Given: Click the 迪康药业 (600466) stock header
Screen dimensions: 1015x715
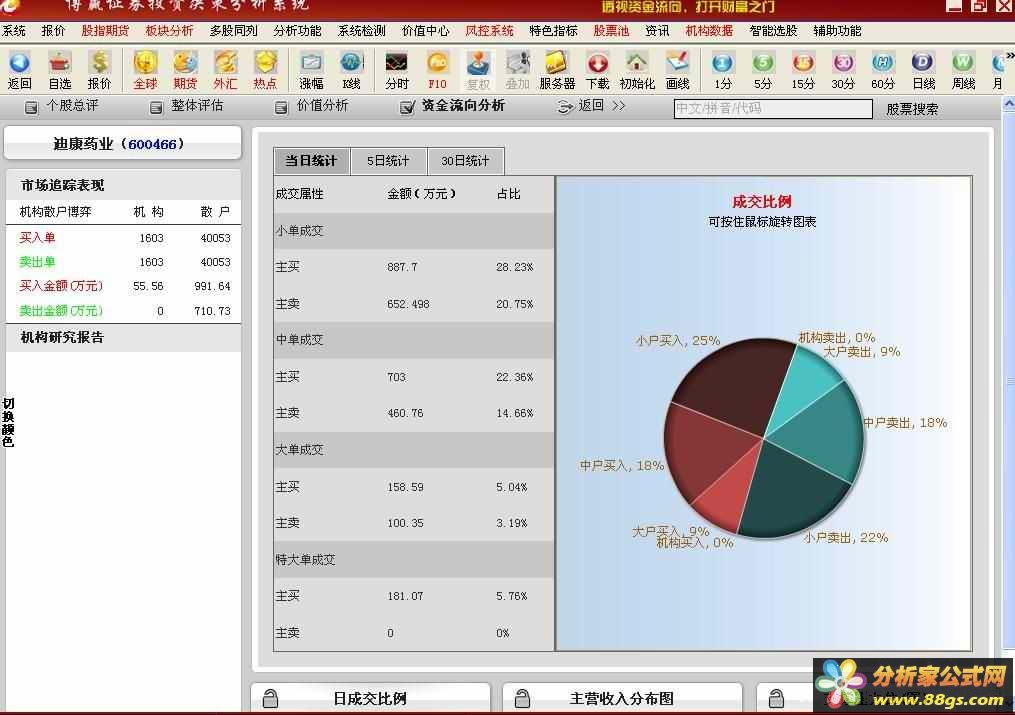Looking at the screenshot, I should [x=122, y=144].
